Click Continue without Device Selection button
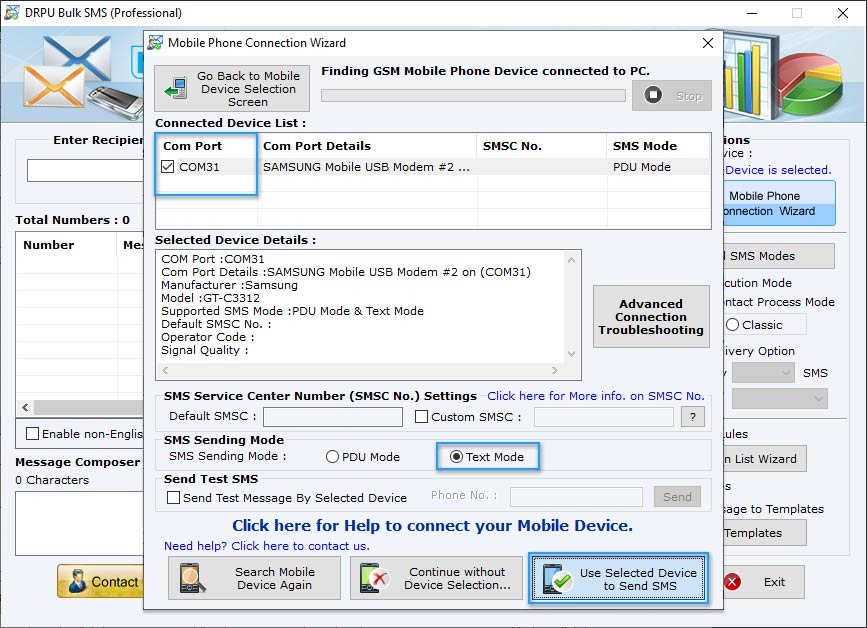867x628 pixels. click(x=436, y=578)
